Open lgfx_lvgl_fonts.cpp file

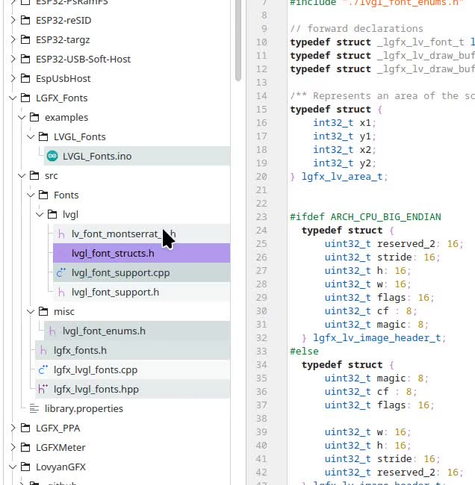coord(133,370)
